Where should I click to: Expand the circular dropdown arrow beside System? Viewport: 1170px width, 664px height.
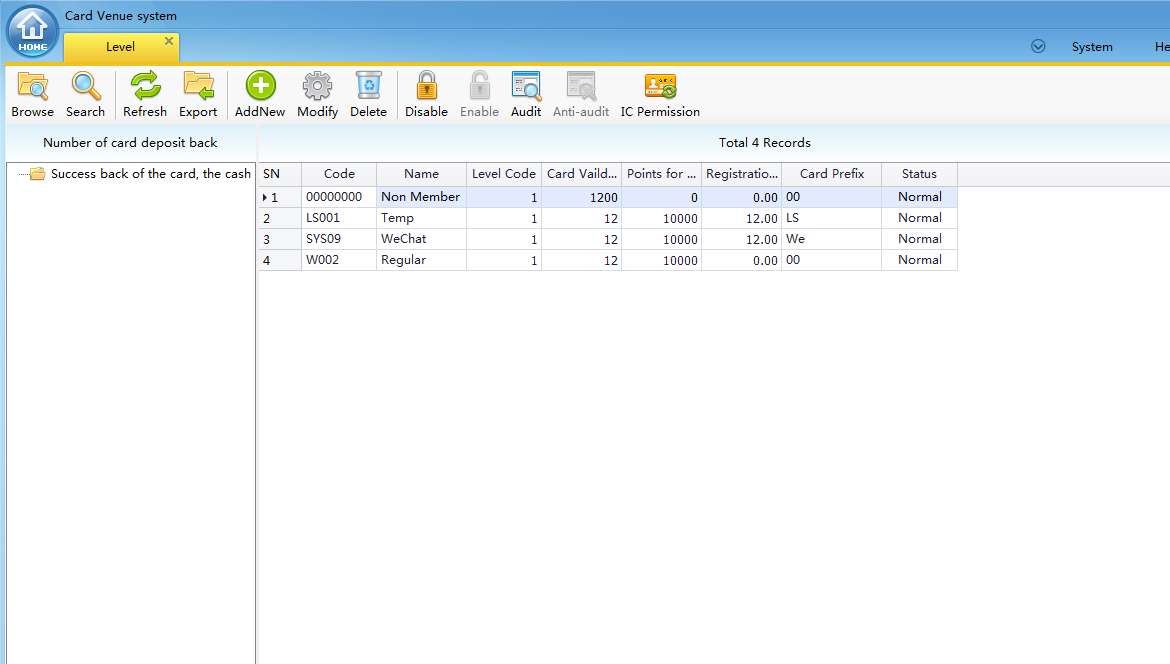(1038, 46)
